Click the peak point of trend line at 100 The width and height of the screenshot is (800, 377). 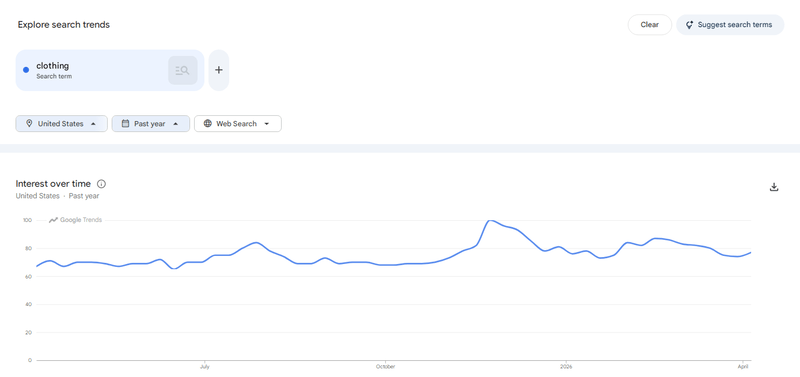(490, 220)
